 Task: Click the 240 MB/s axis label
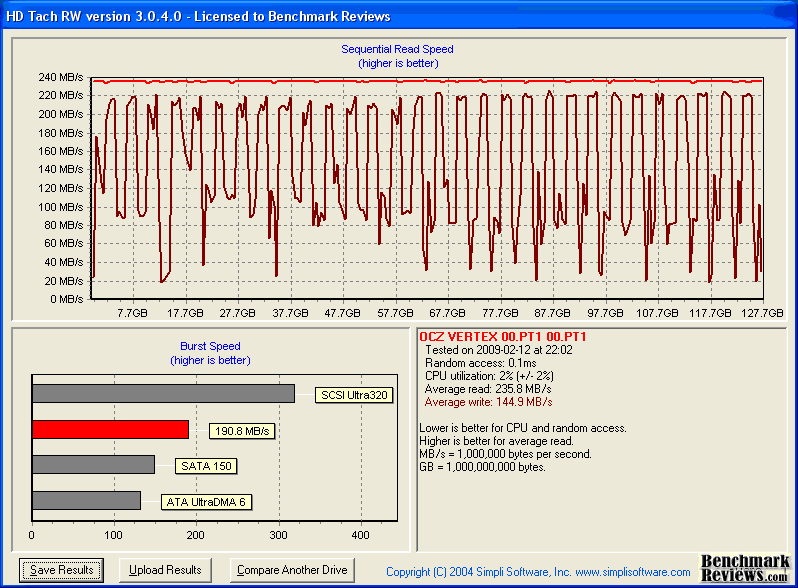(61, 77)
